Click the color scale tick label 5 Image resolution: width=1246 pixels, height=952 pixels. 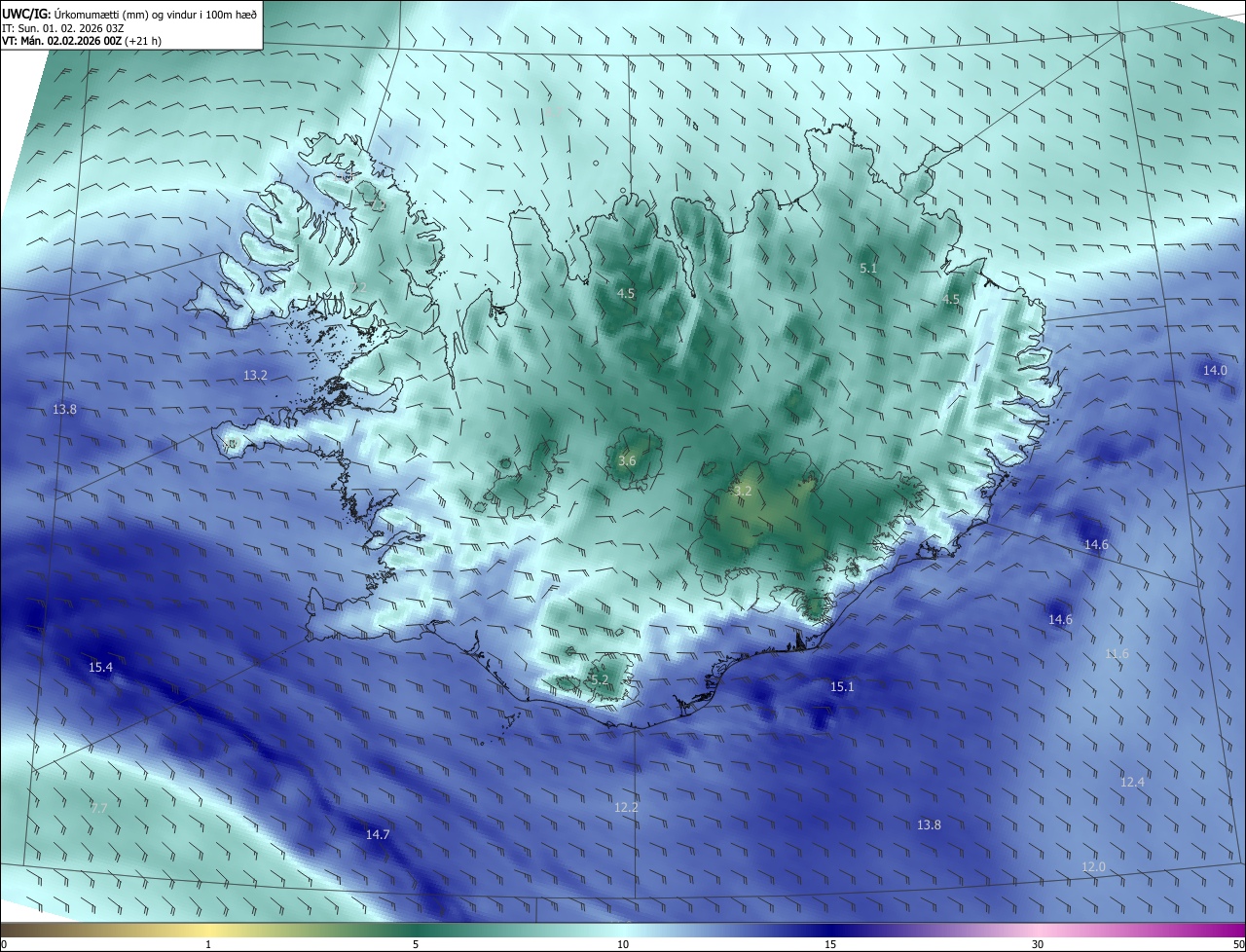click(416, 944)
